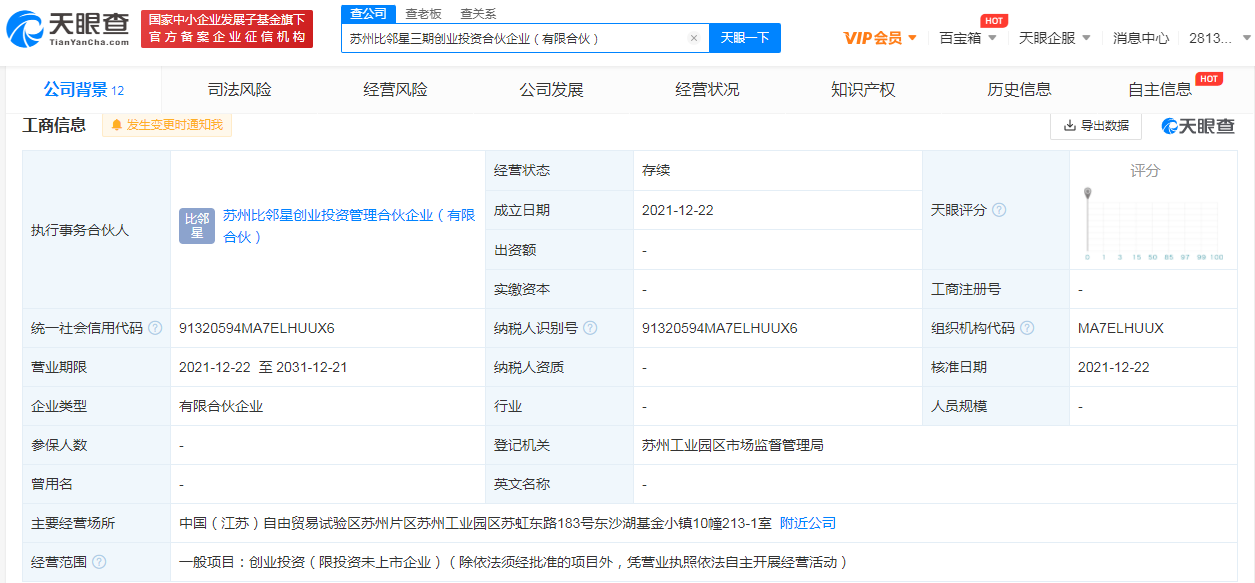Click the 导出数据 export button
Screen dimensions: 1255x583
[x=1096, y=125]
